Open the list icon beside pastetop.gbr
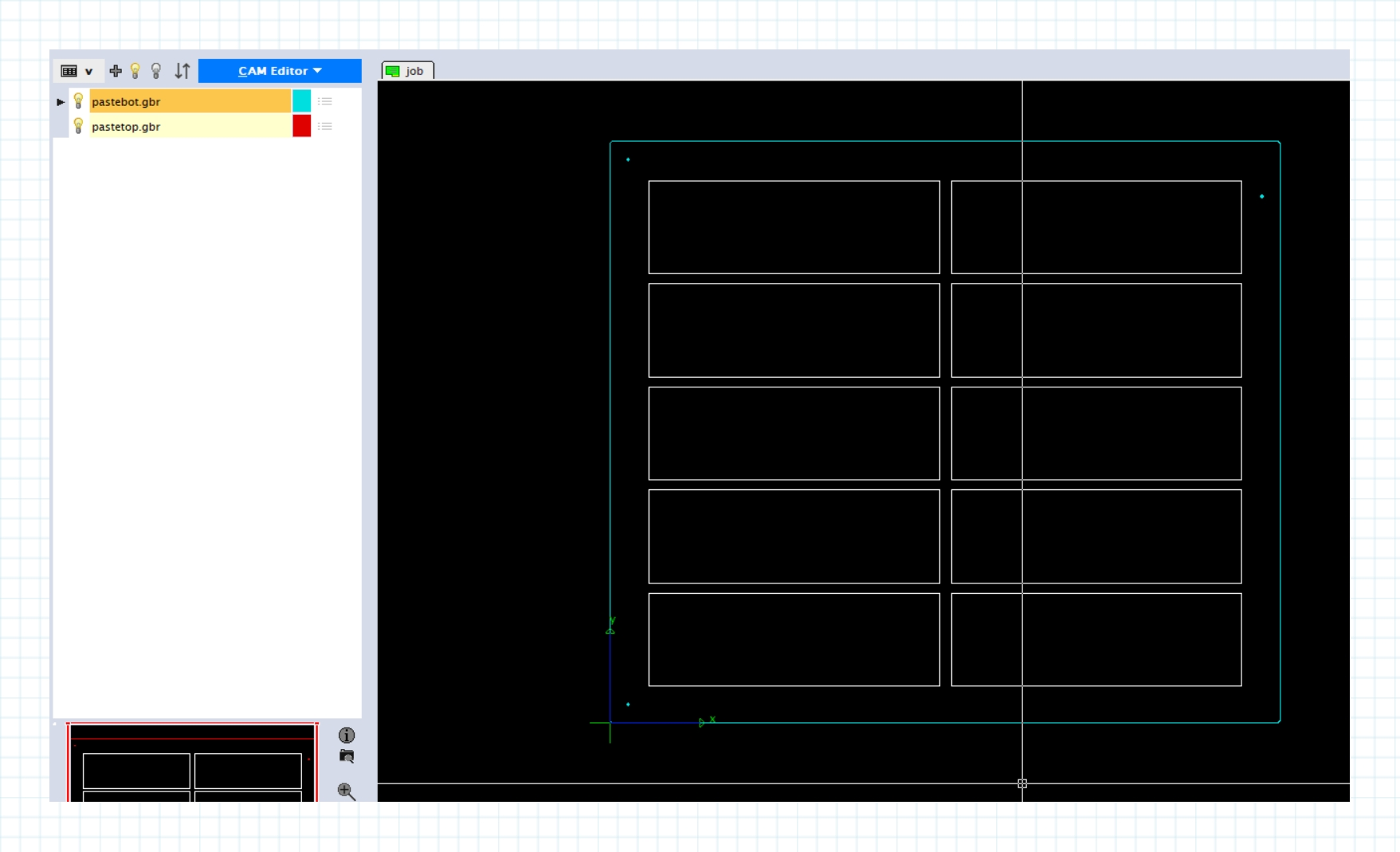Screen dimensions: 1400x852 pos(324,126)
